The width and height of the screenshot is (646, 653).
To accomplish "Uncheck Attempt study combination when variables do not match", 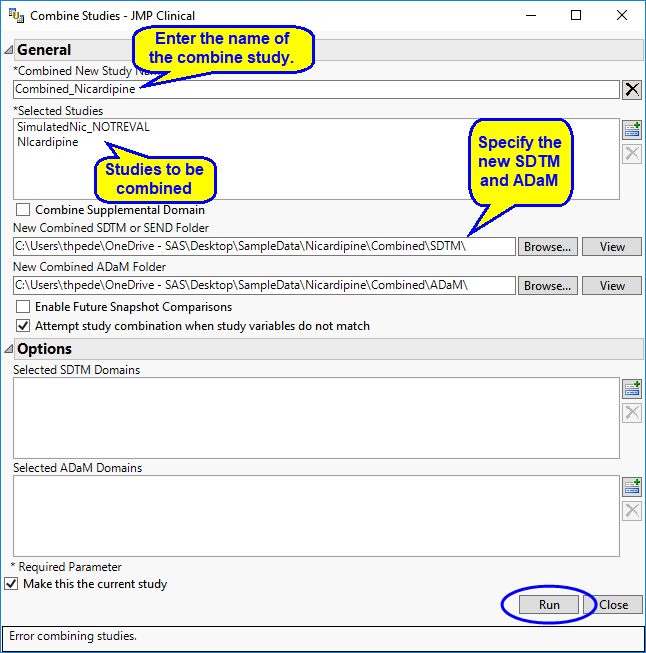I will [x=23, y=326].
